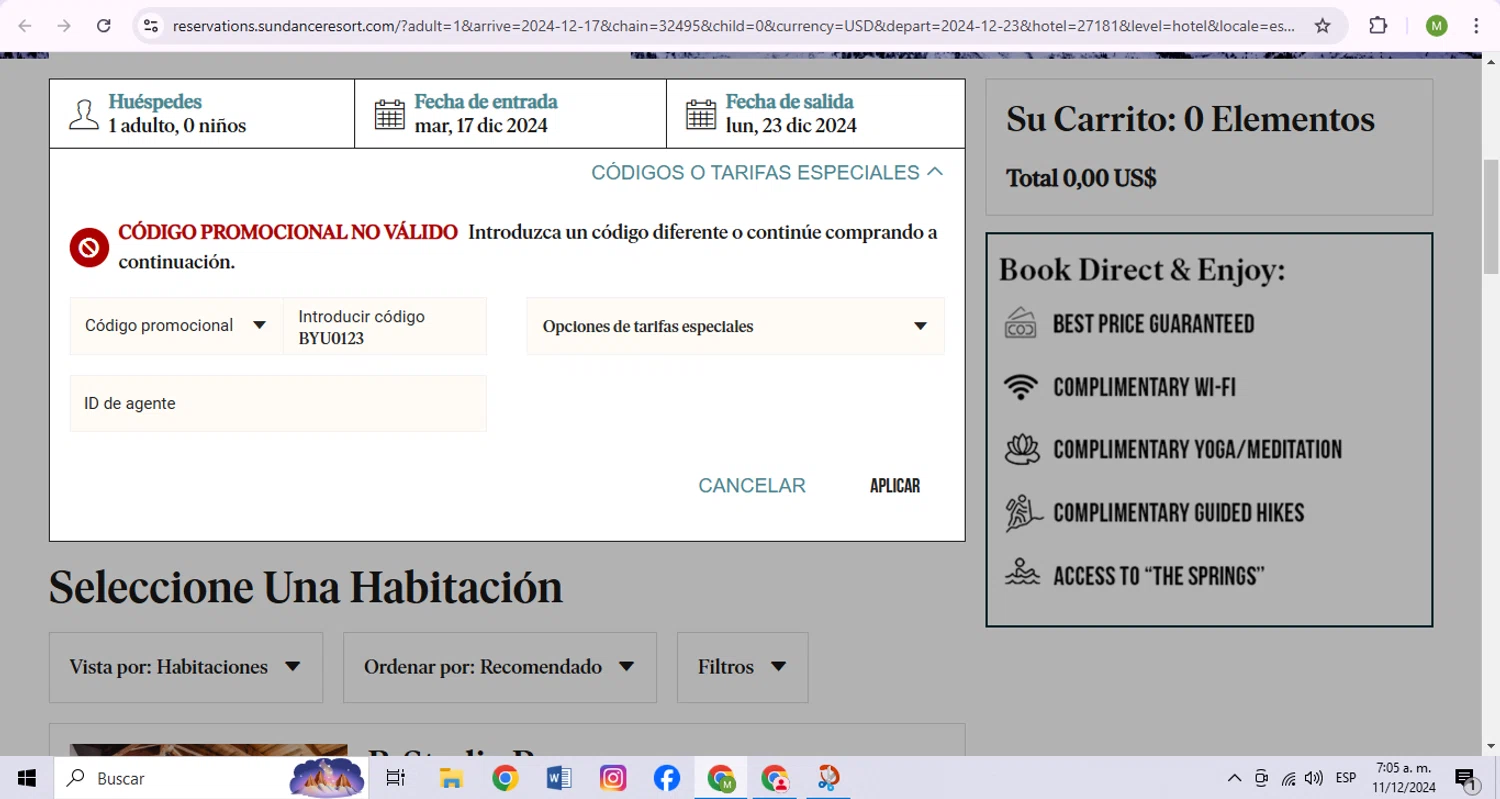Reload the reservations page
Screen dimensions: 1500x799
103,26
